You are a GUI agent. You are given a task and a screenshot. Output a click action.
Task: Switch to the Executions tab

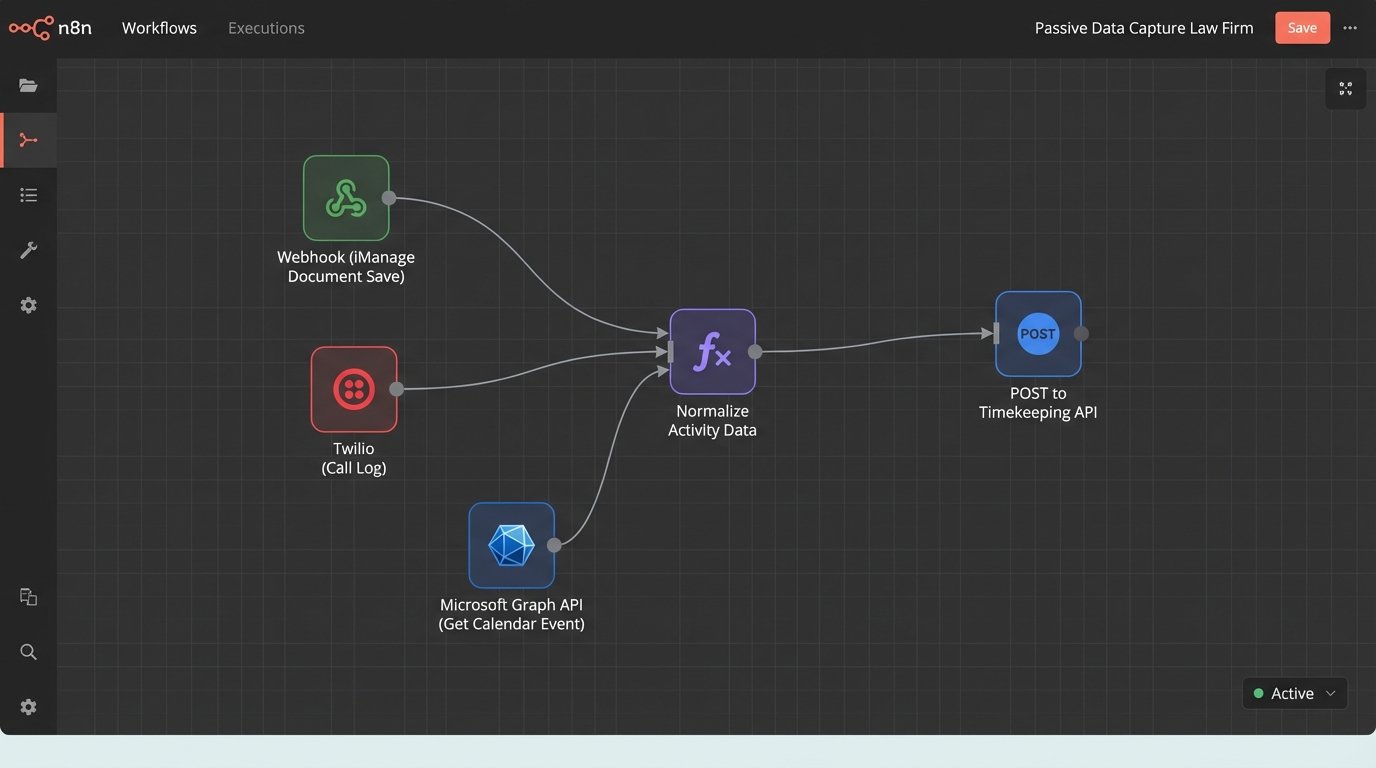266,28
